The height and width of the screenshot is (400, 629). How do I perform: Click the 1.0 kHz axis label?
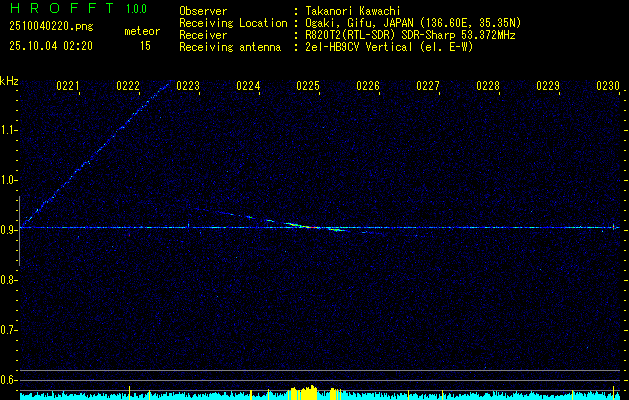[x=8, y=180]
